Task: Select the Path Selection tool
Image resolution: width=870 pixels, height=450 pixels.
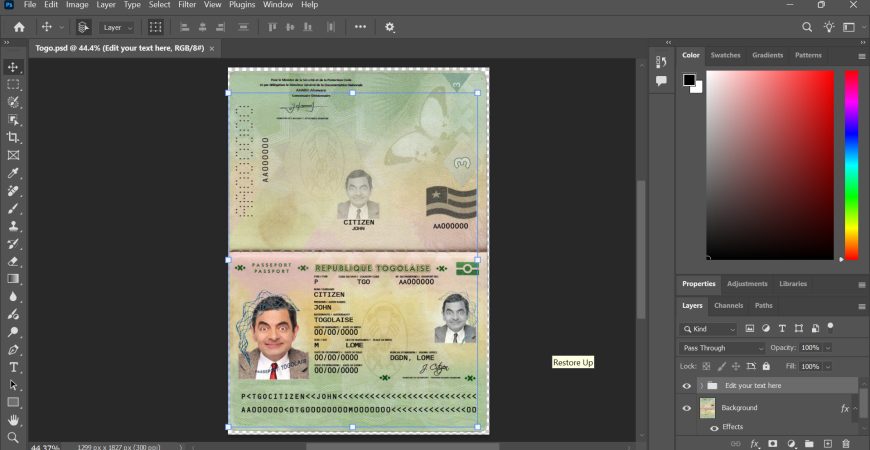Action: (13, 385)
